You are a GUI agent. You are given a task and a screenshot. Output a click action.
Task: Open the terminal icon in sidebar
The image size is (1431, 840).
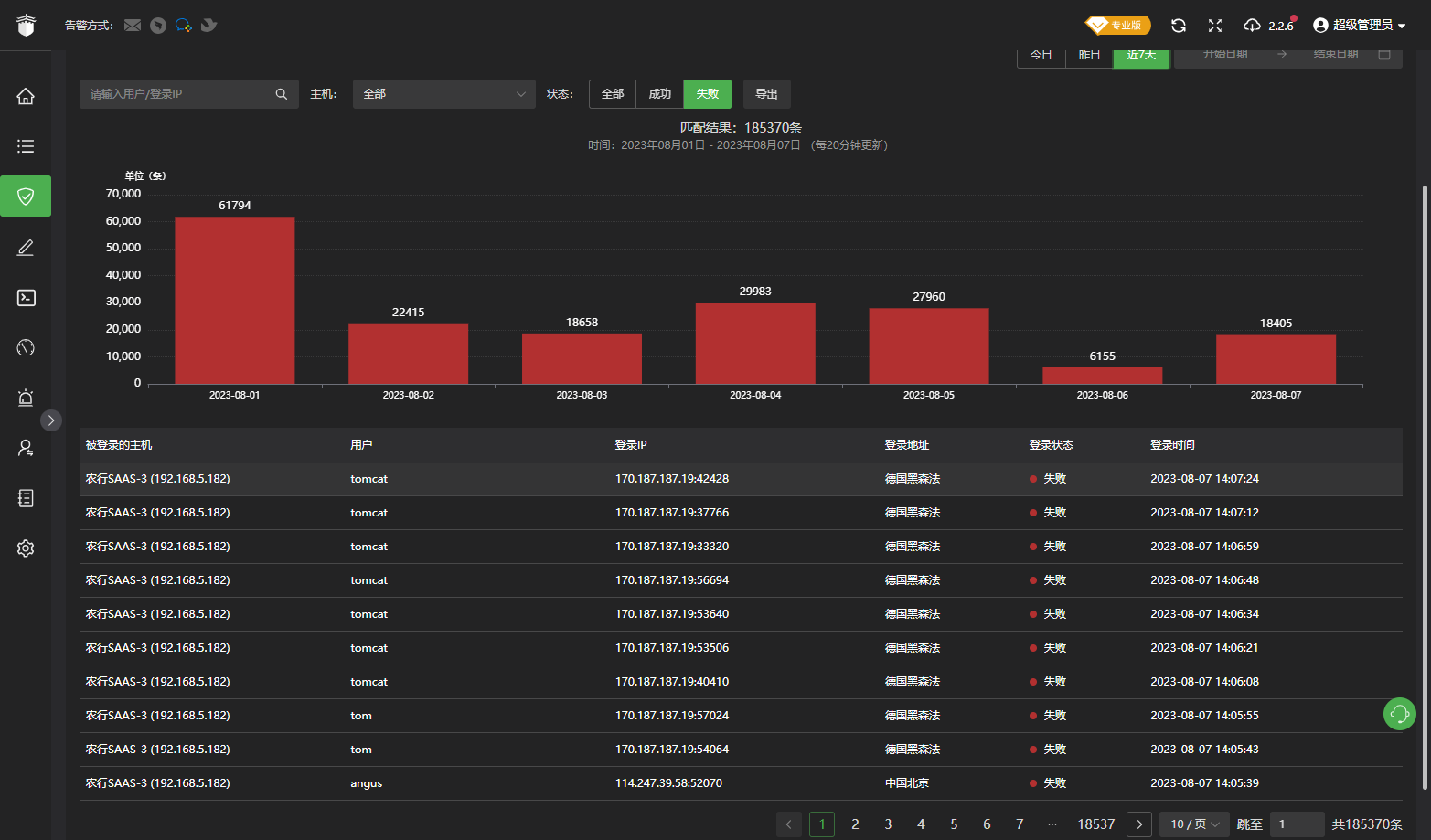26,298
